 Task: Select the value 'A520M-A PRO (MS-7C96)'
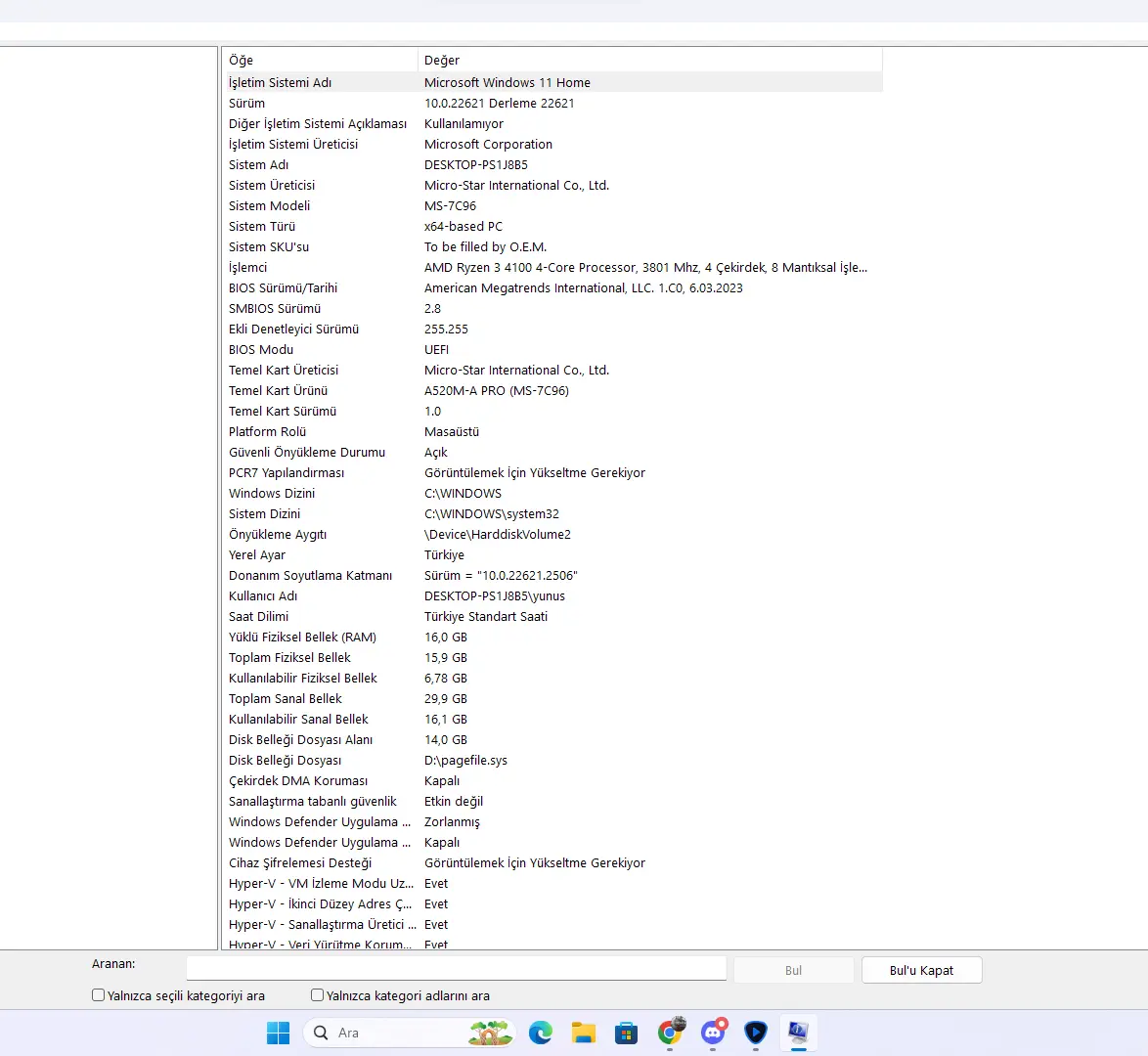[x=497, y=390]
